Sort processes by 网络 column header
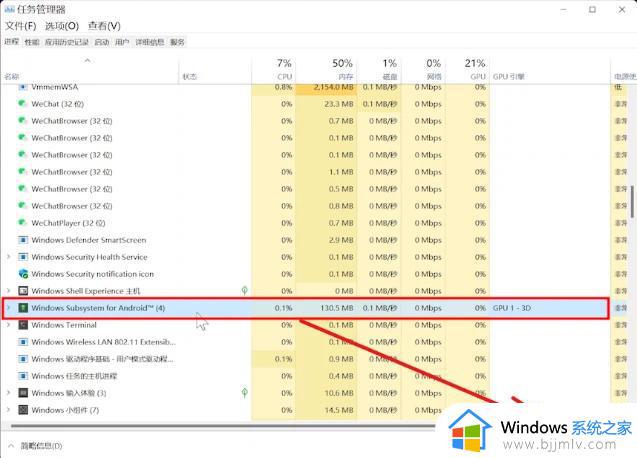Screen dimensions: 637x458 423,70
